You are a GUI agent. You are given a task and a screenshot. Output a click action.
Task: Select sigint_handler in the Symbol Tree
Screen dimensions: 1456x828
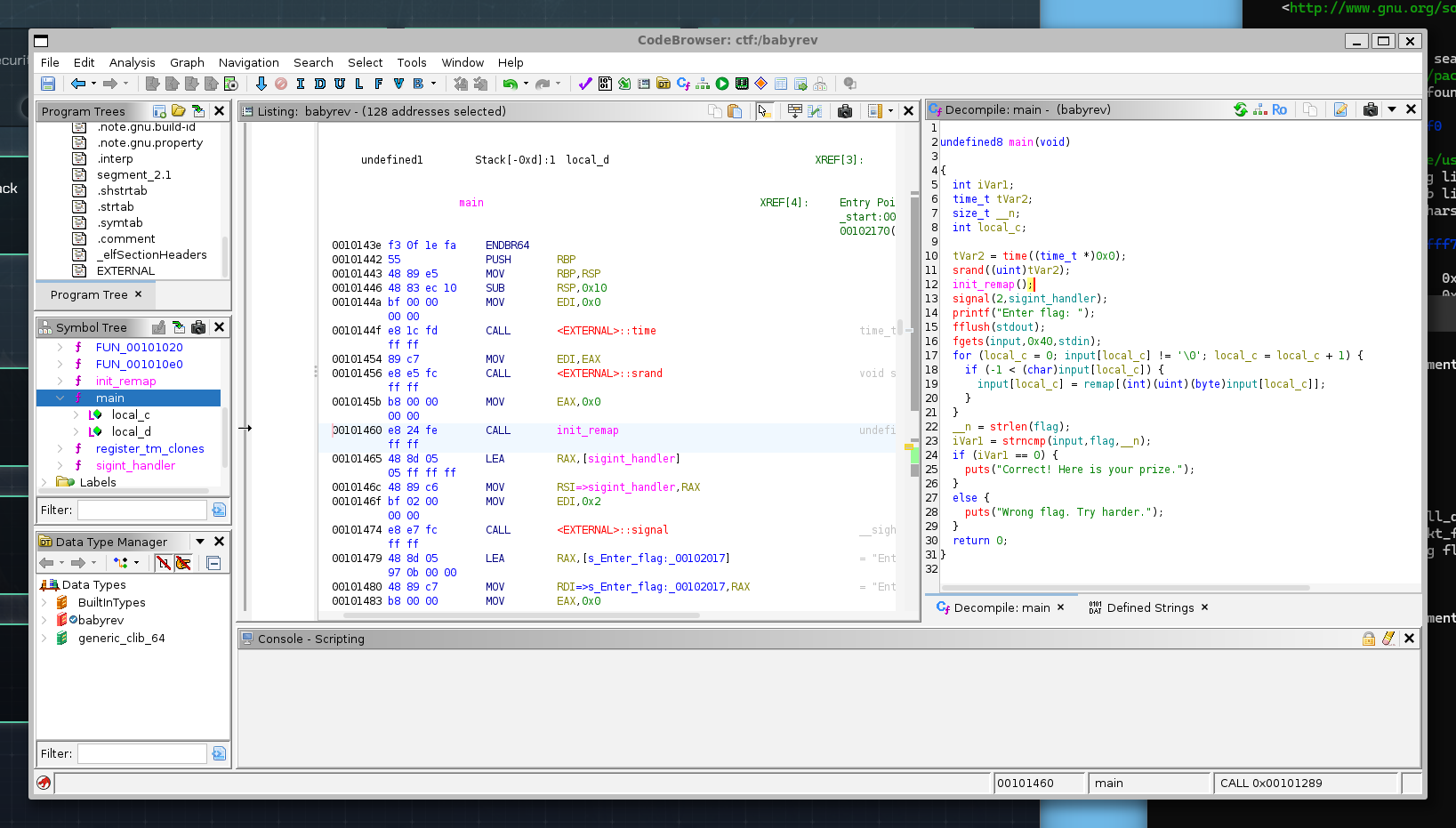click(135, 466)
